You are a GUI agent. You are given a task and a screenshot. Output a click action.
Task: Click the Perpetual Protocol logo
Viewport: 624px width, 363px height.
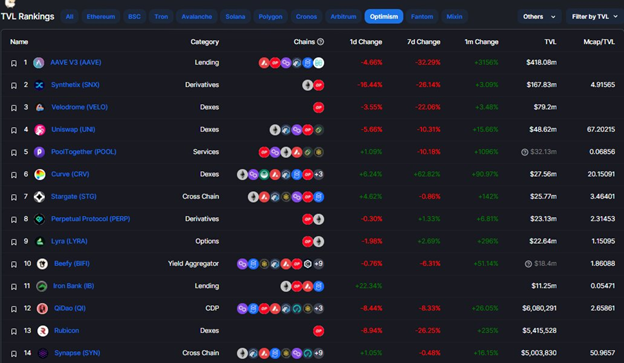(x=39, y=219)
